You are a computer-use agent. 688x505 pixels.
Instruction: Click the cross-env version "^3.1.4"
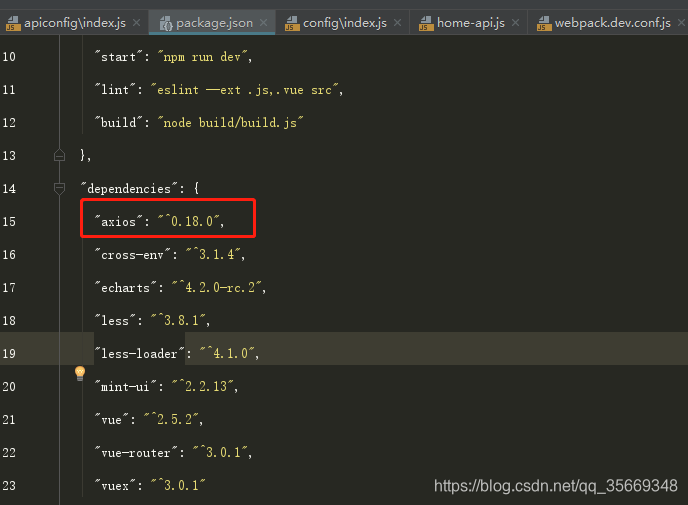point(213,254)
